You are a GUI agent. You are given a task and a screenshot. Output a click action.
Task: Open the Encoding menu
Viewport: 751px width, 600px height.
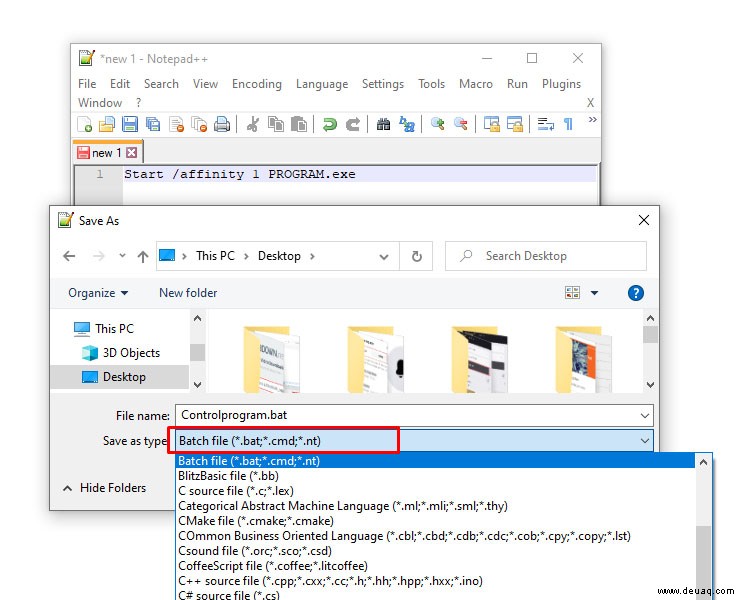pyautogui.click(x=257, y=84)
